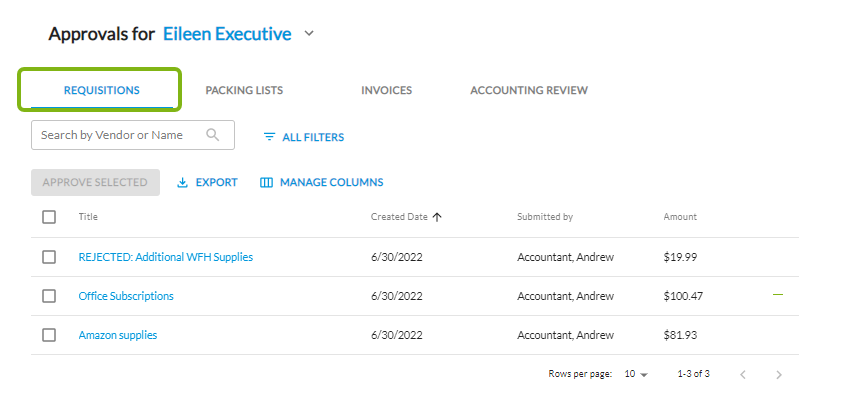Expand the Eileen Executive approver dropdown

click(x=309, y=34)
